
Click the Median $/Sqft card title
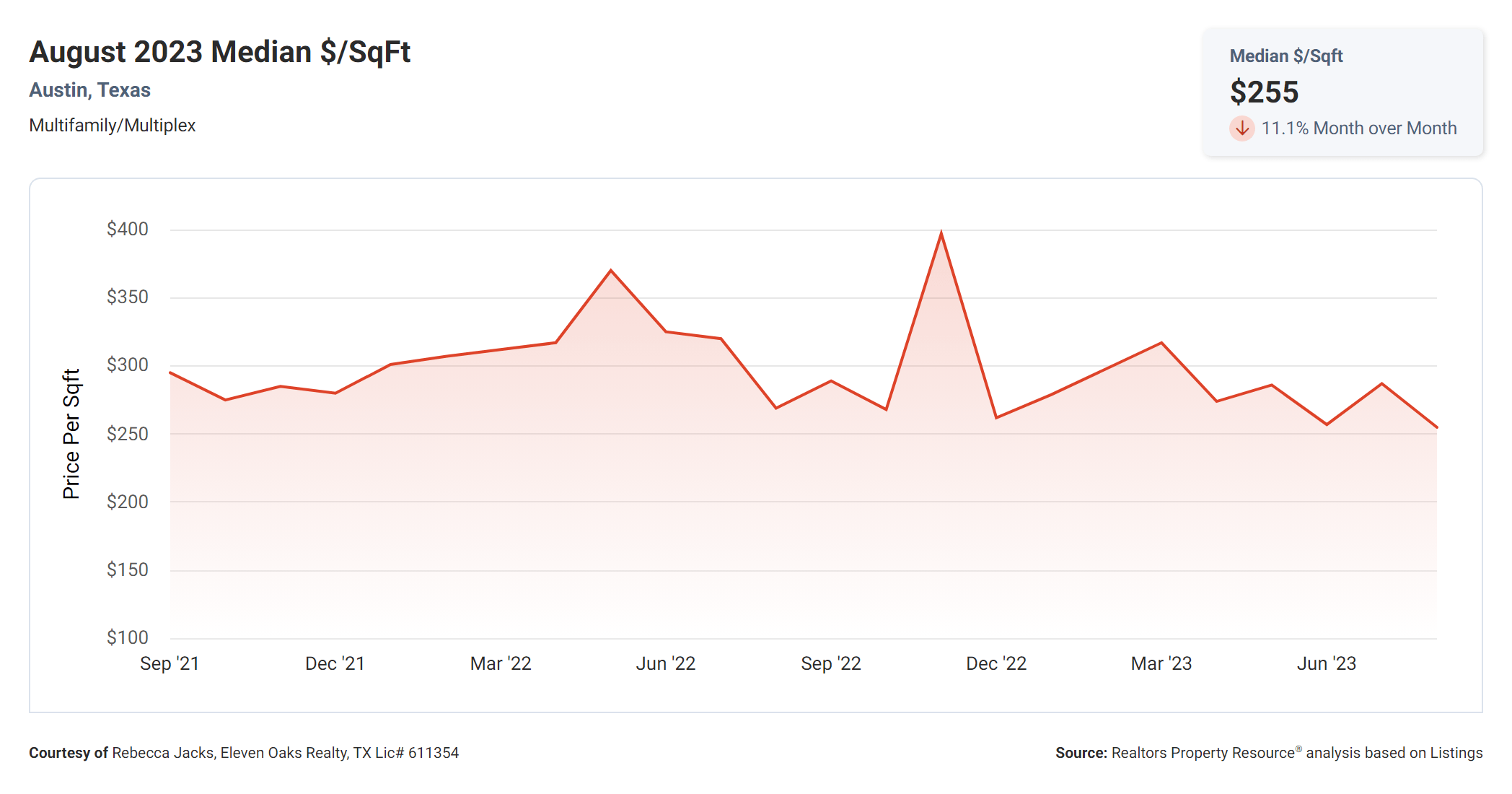coord(1285,56)
